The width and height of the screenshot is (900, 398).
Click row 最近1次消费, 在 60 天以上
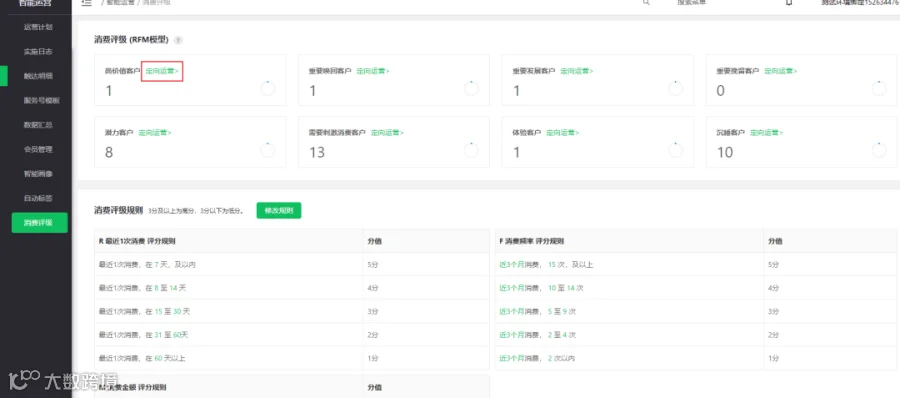tap(292, 358)
